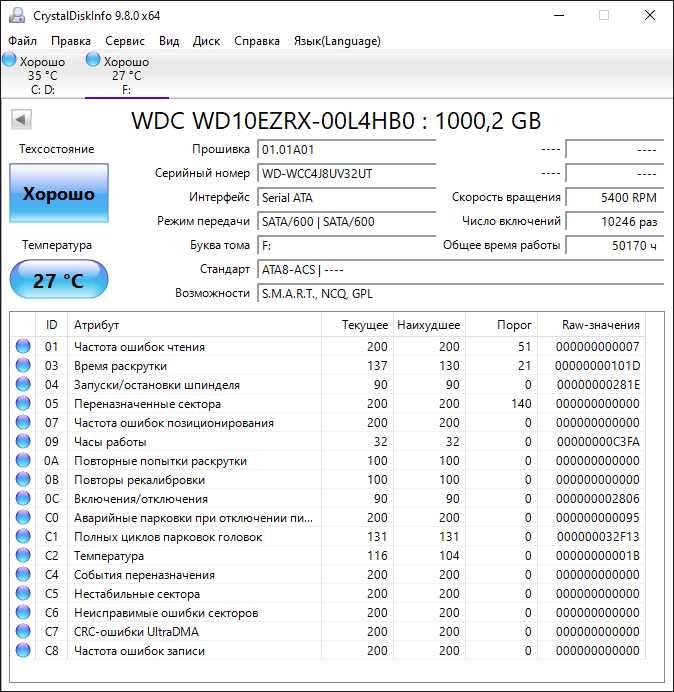This screenshot has width=674, height=692.
Task: Click power-on count value 10246 раз
Action: (x=614, y=221)
